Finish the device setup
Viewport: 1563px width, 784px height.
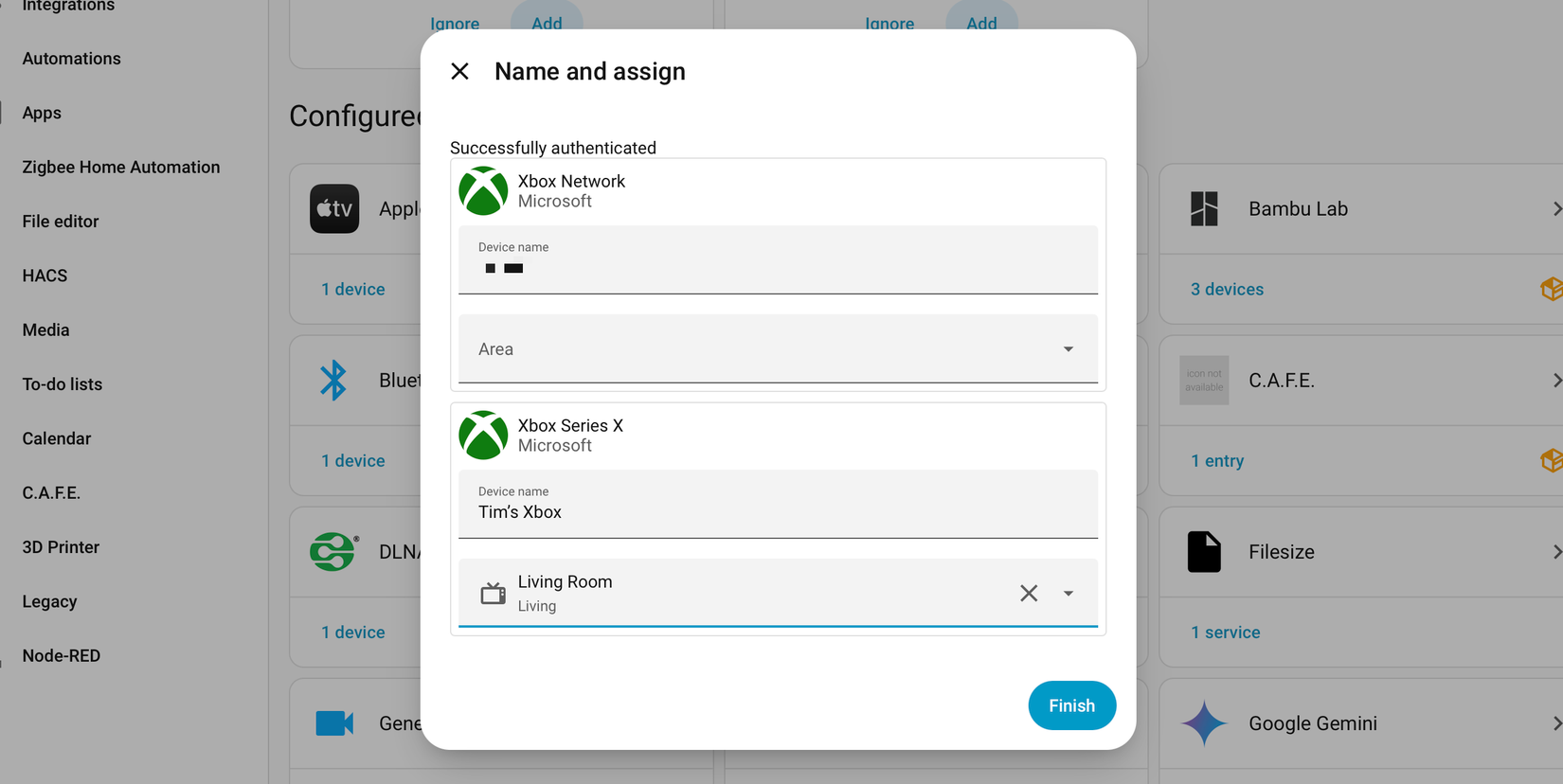click(1071, 705)
